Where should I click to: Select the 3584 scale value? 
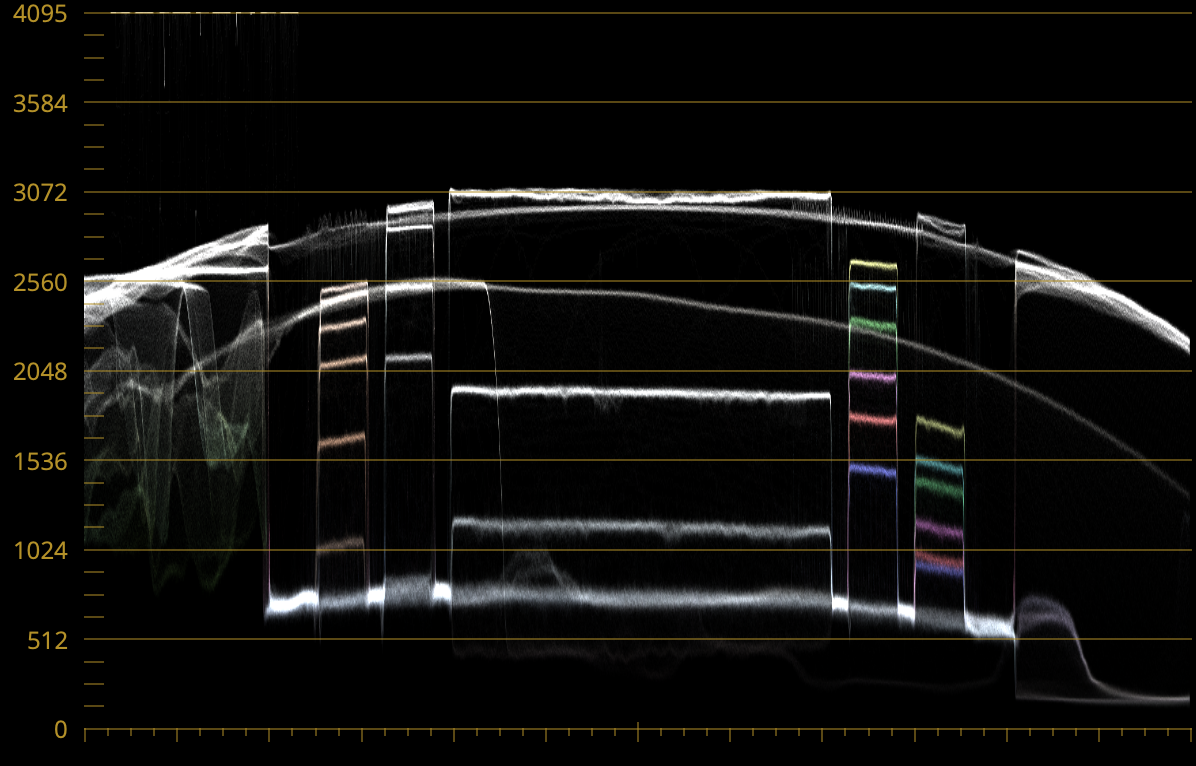point(40,103)
